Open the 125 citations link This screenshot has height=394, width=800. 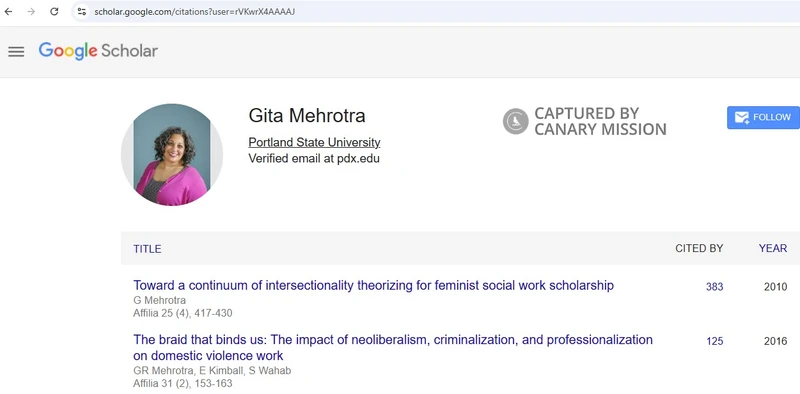coord(715,341)
